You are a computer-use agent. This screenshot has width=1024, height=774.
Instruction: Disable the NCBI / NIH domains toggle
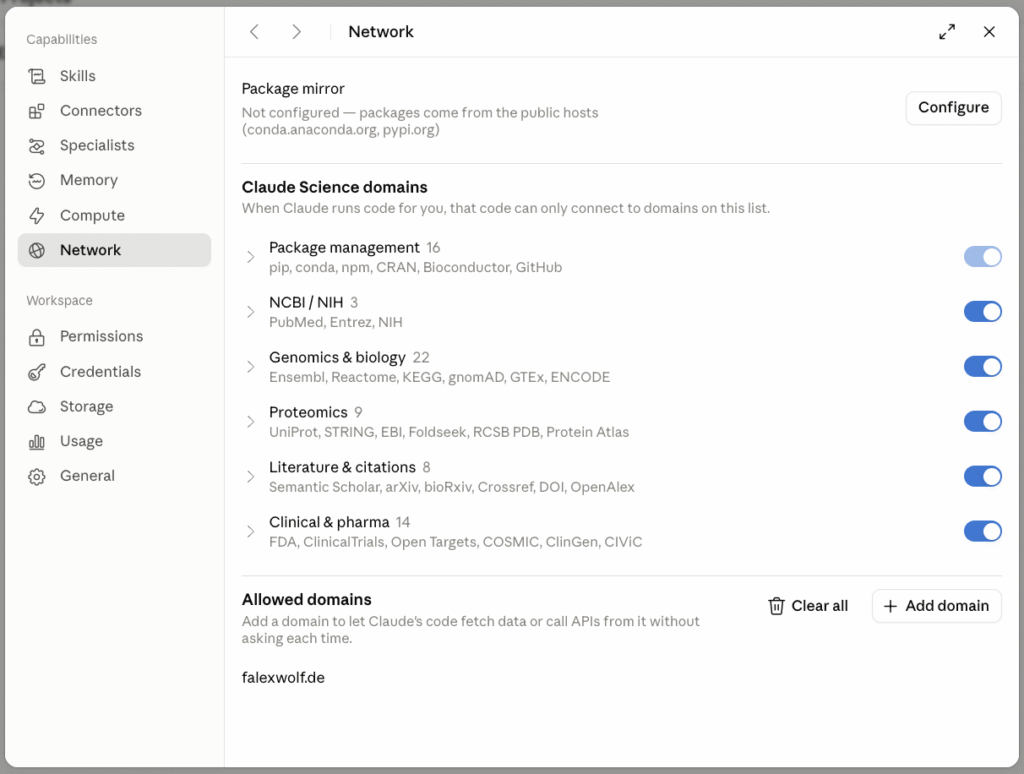tap(982, 312)
